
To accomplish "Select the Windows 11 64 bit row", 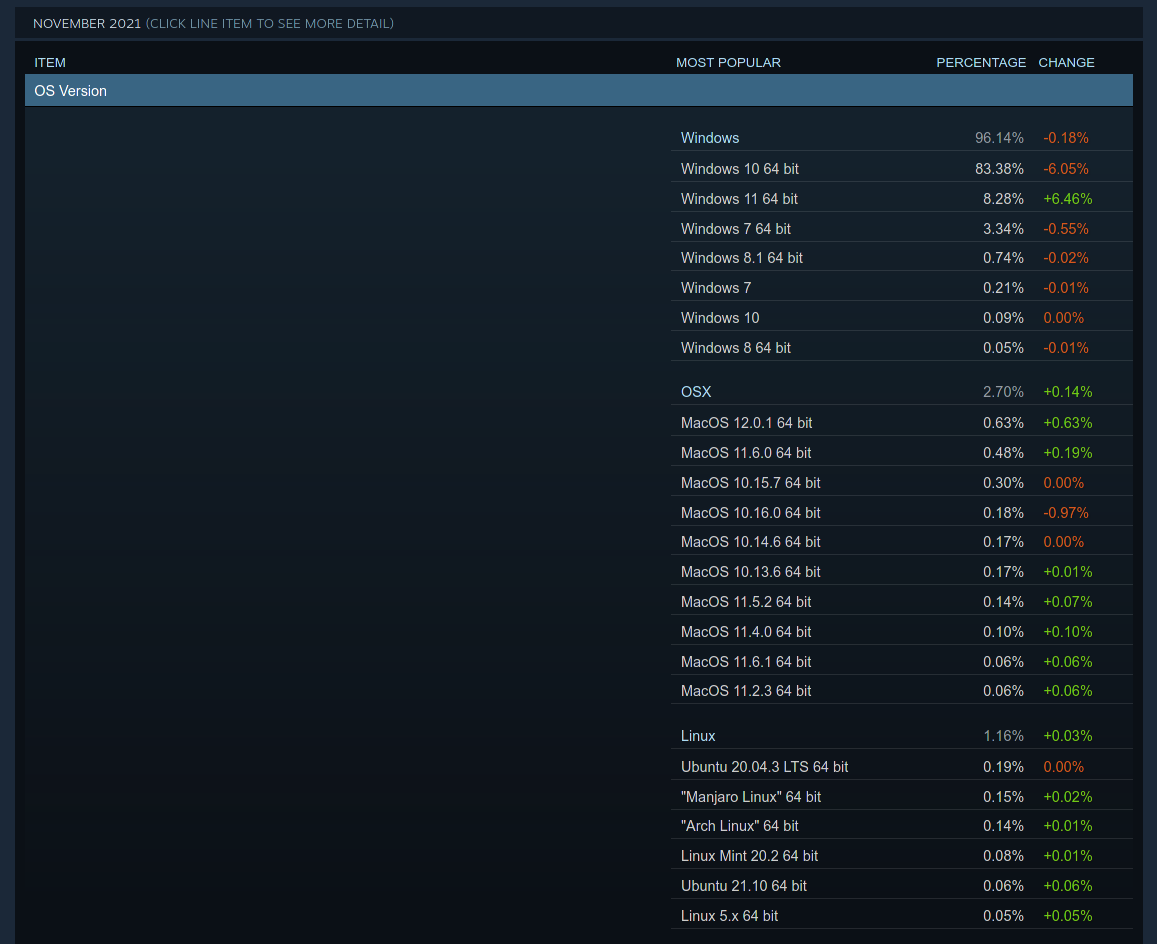I will coord(902,199).
